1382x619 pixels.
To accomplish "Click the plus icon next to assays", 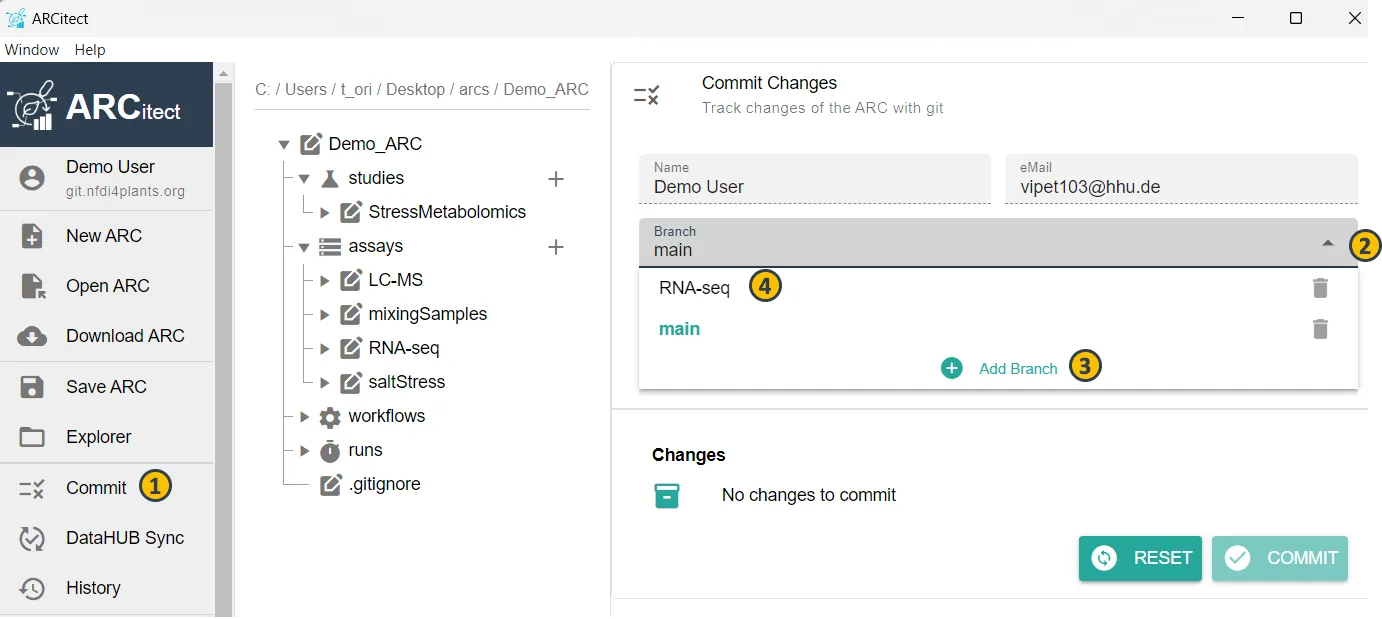I will tap(556, 247).
